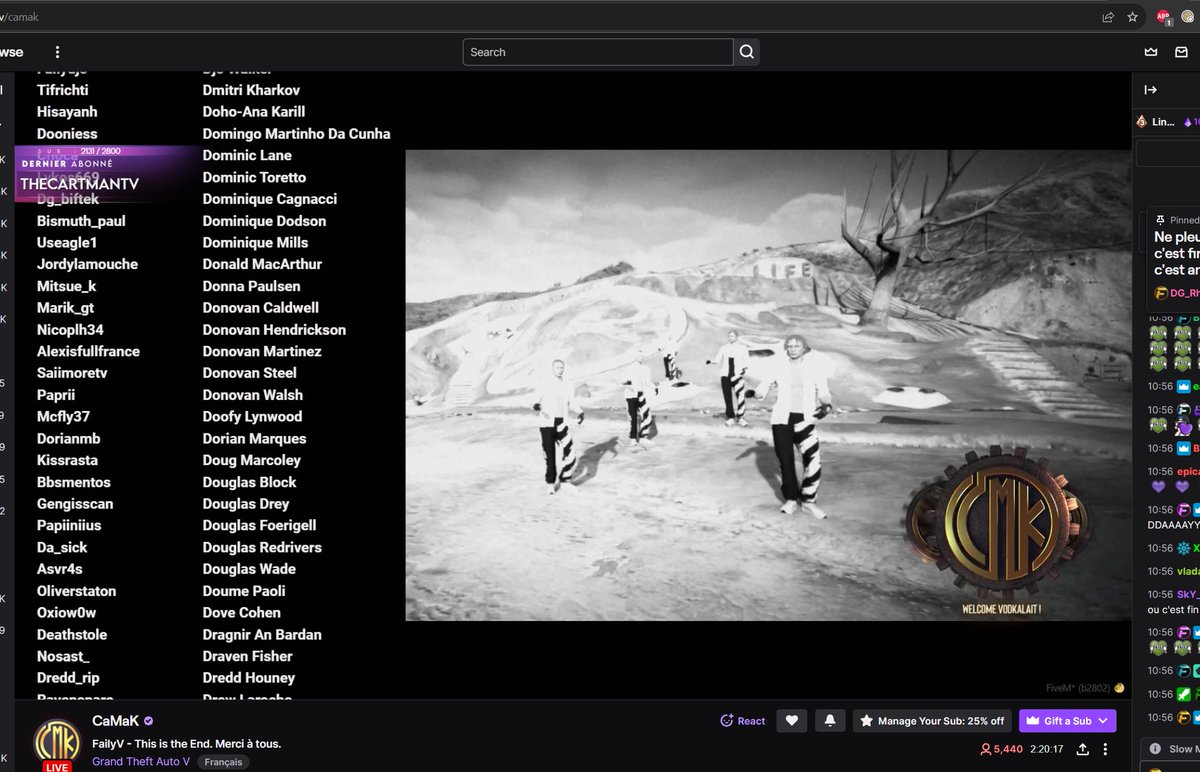Click the DG_Rh username in pinned message

point(1184,293)
